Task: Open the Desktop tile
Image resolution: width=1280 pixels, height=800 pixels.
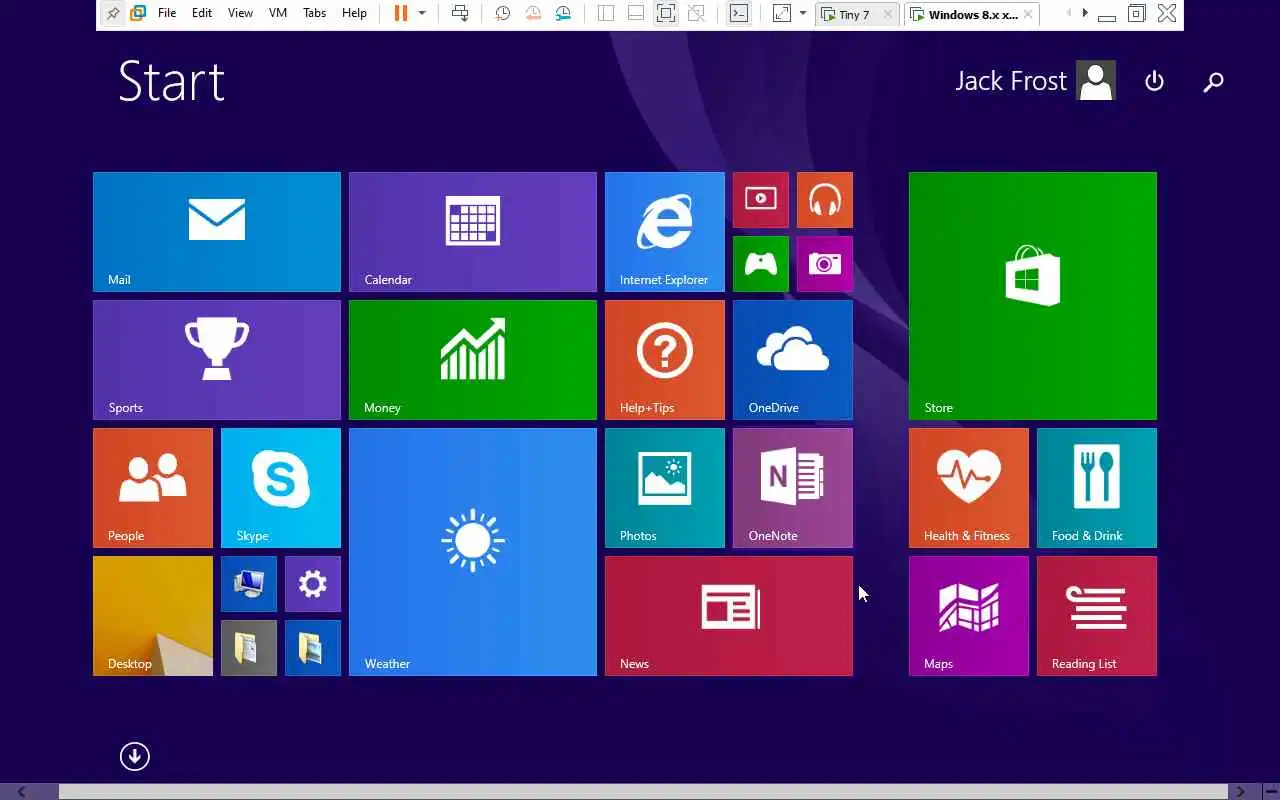Action: pos(153,616)
